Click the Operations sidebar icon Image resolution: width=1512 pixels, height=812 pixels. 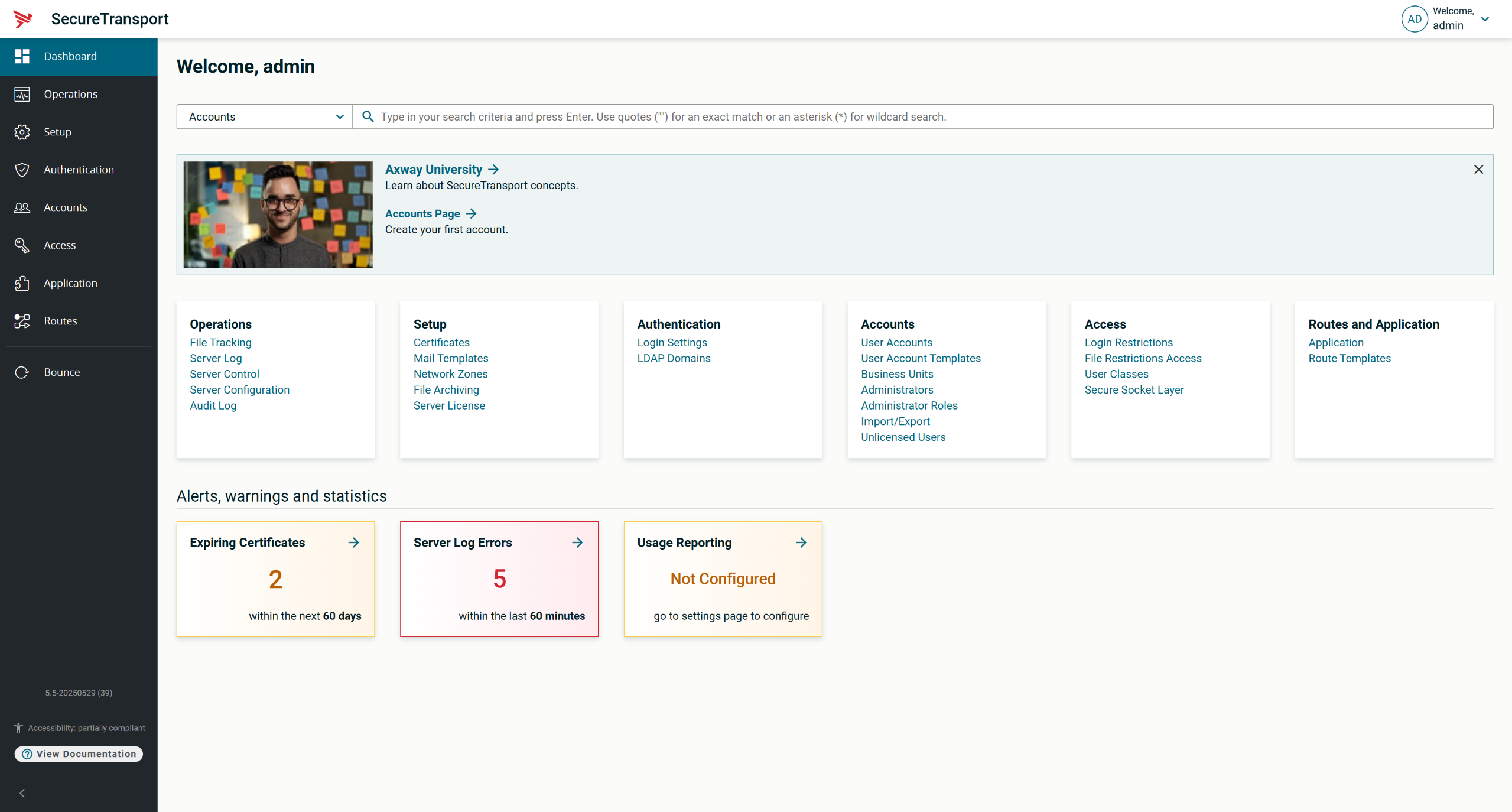point(22,94)
